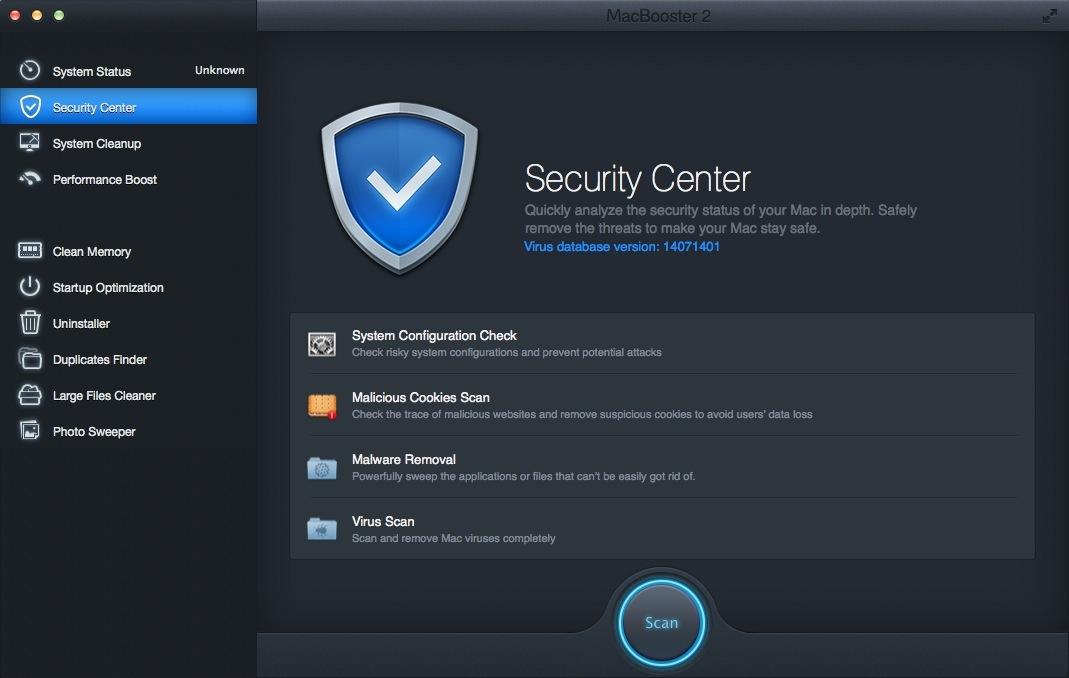The image size is (1069, 678).
Task: Click the Unknown status label
Action: click(x=219, y=70)
